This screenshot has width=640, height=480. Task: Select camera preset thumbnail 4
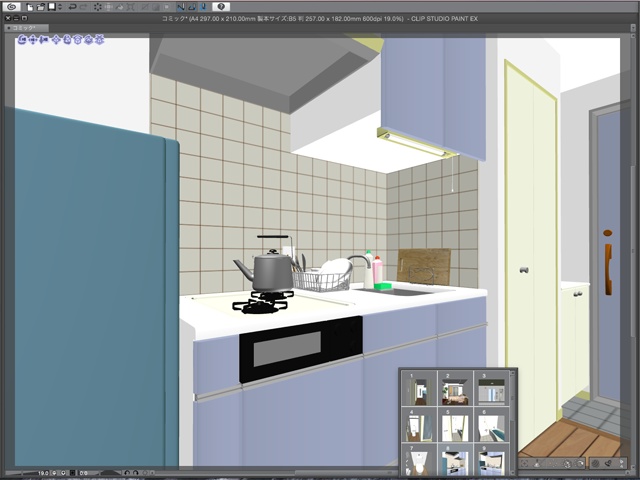click(x=419, y=424)
